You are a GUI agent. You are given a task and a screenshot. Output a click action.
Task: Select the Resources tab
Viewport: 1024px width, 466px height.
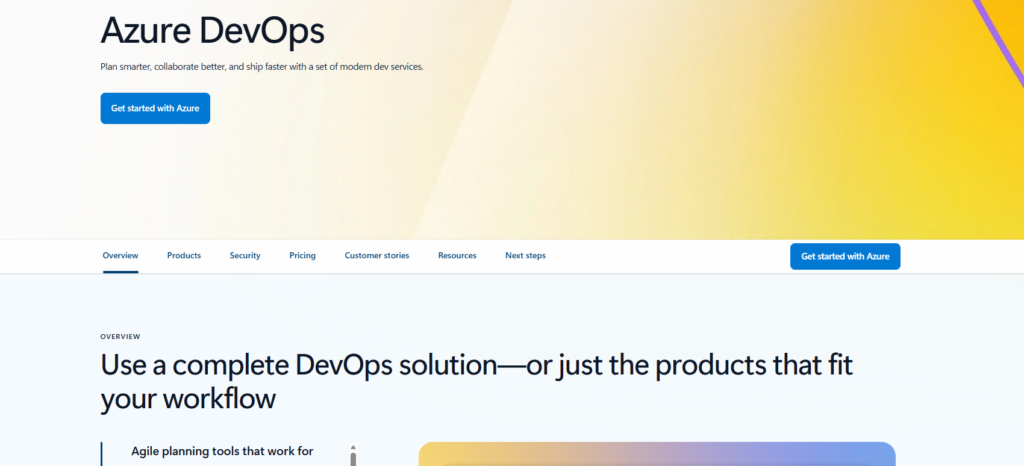(457, 256)
